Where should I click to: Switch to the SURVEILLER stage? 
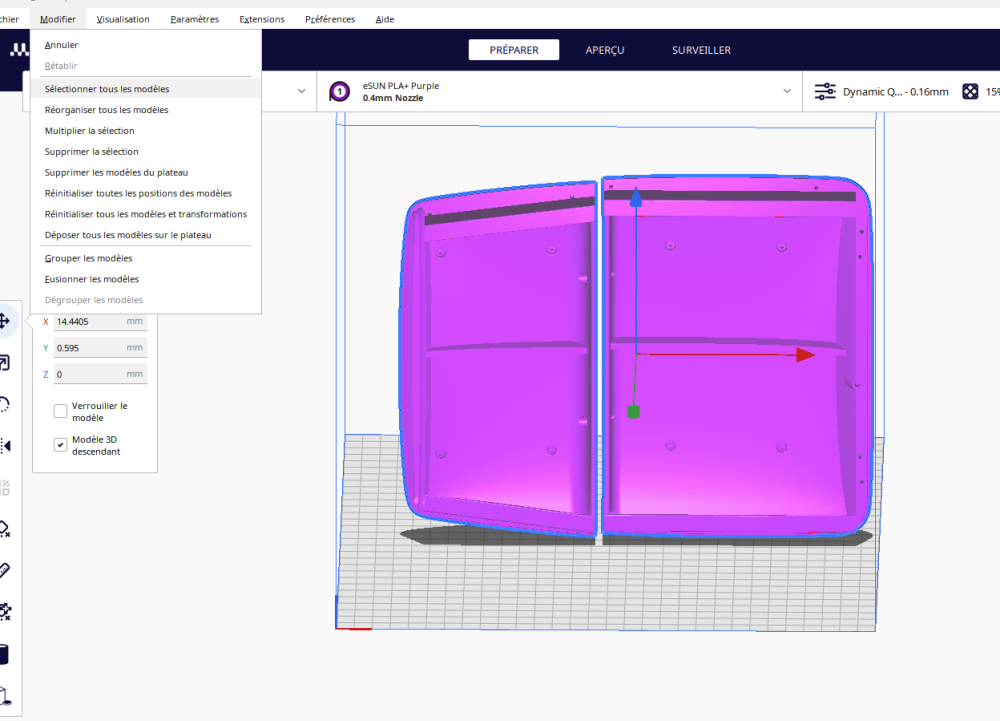[x=702, y=50]
